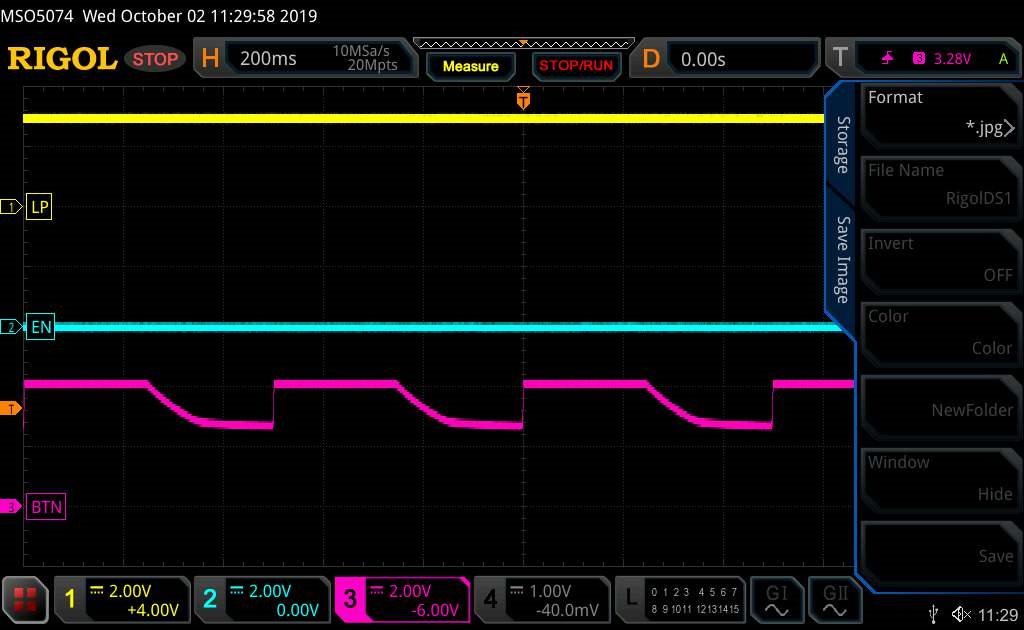Open the delay D 0.00s setting
Image resolution: width=1024 pixels, height=630 pixels.
pos(724,59)
